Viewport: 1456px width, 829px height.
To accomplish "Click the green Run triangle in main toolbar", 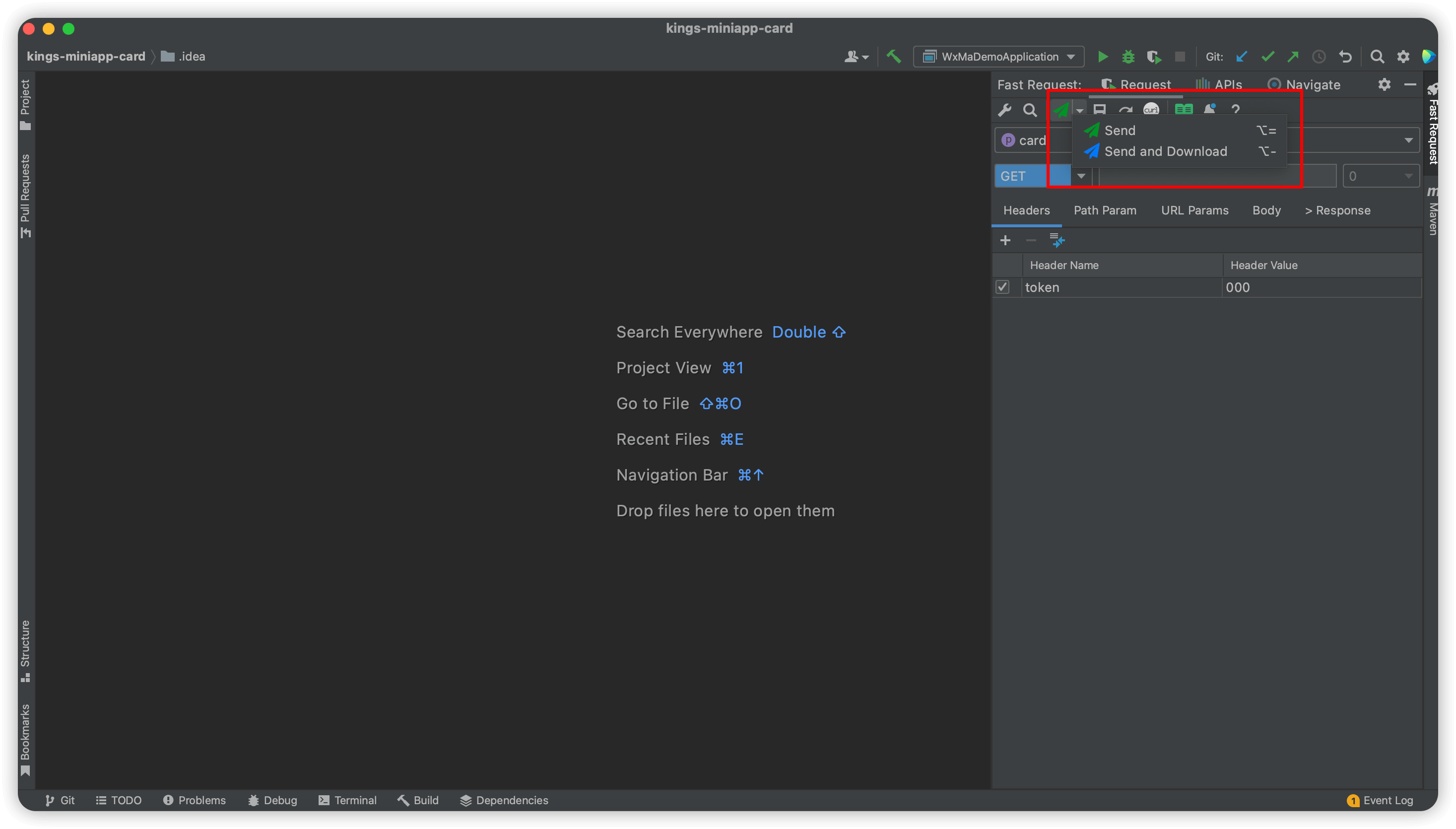I will pos(1103,57).
